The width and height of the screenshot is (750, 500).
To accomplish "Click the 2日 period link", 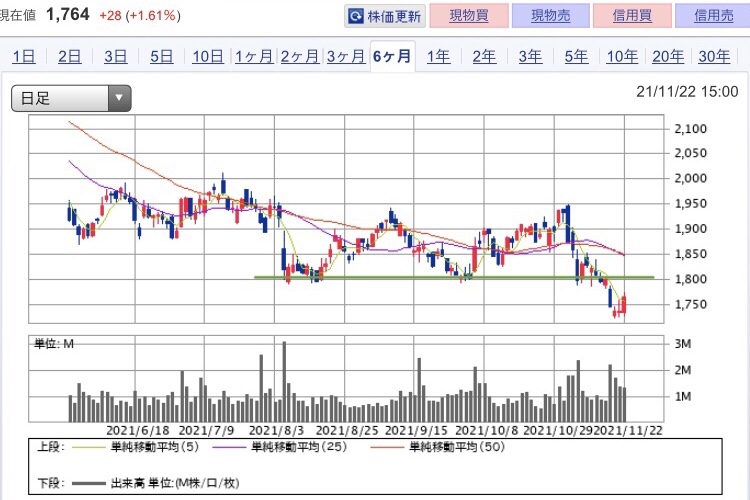I will [x=69, y=56].
